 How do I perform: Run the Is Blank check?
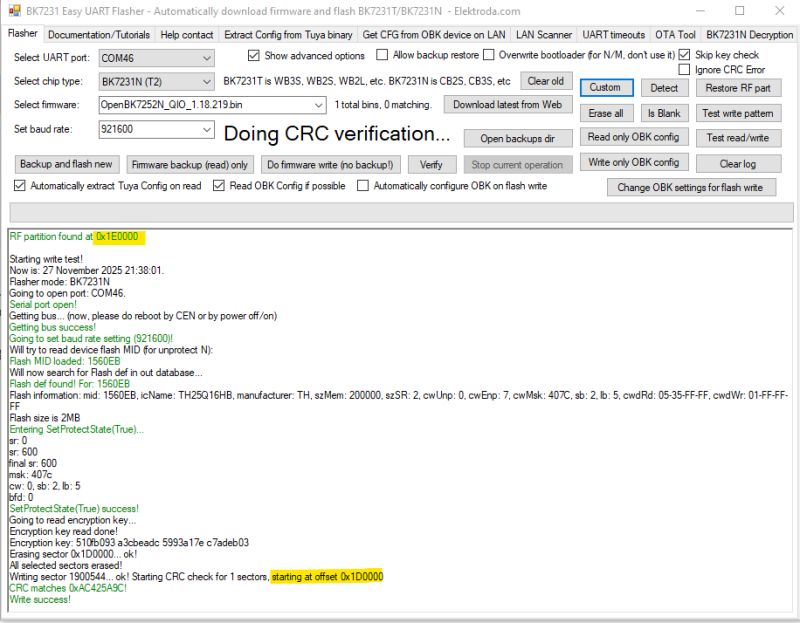tap(664, 113)
